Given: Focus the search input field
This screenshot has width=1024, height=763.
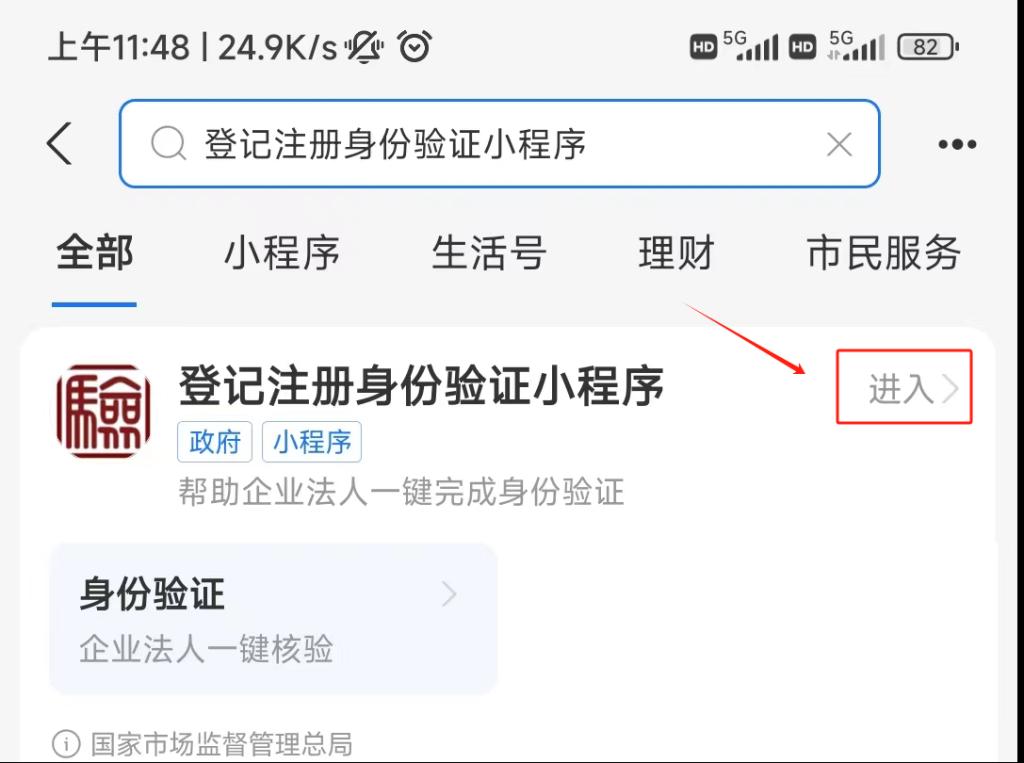Looking at the screenshot, I should (x=500, y=144).
